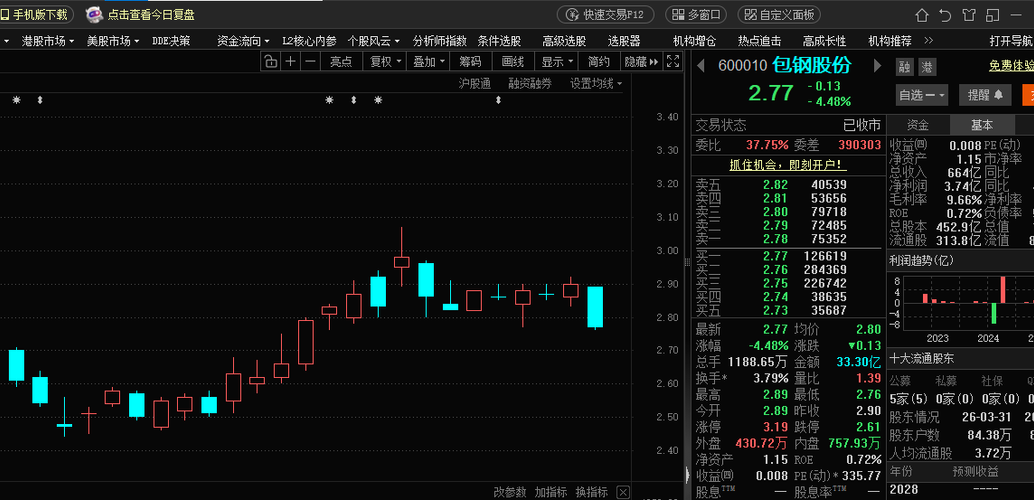Toggle the 融资融券 overlay
The width and height of the screenshot is (1034, 500).
pos(530,84)
